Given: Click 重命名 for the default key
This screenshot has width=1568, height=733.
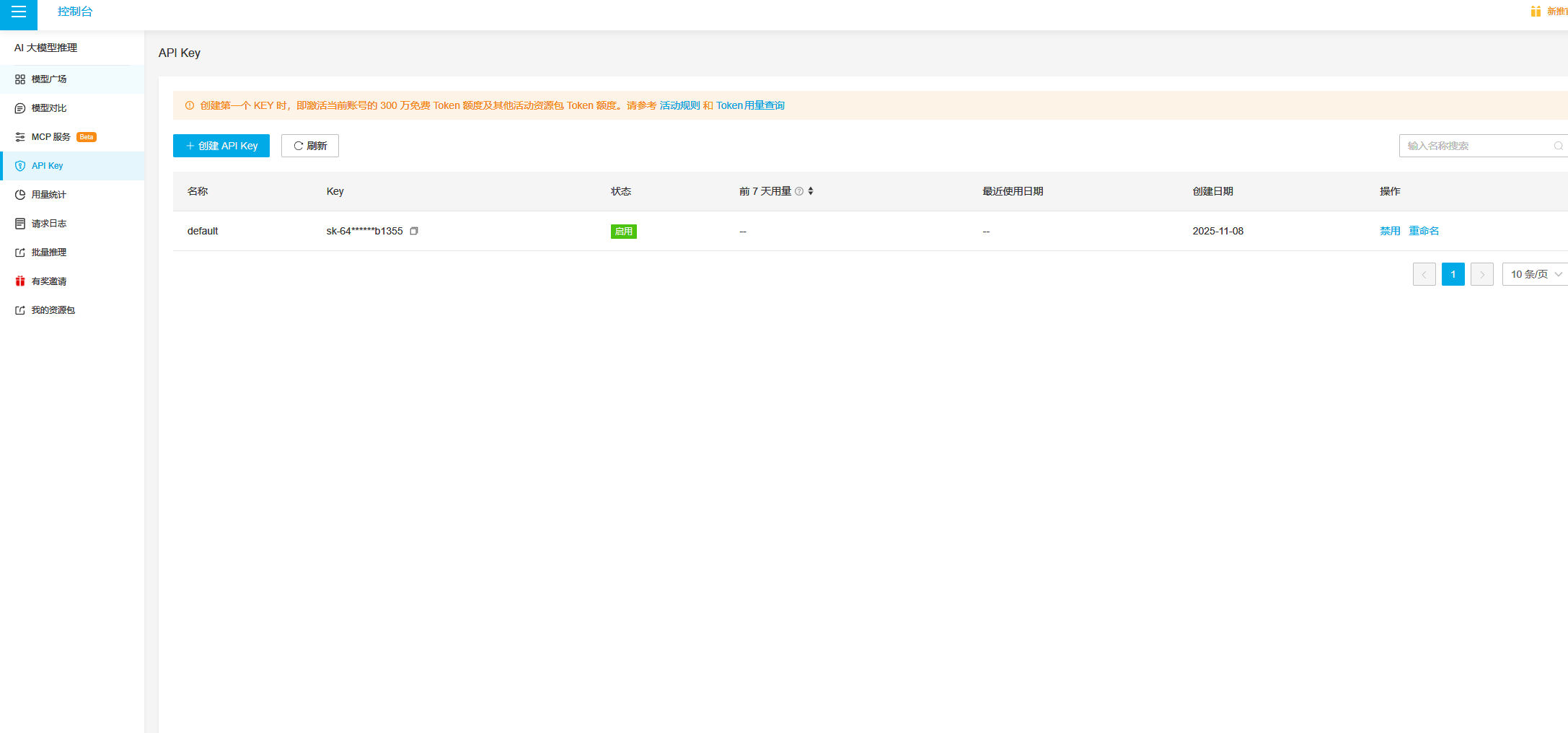Looking at the screenshot, I should click(1424, 231).
